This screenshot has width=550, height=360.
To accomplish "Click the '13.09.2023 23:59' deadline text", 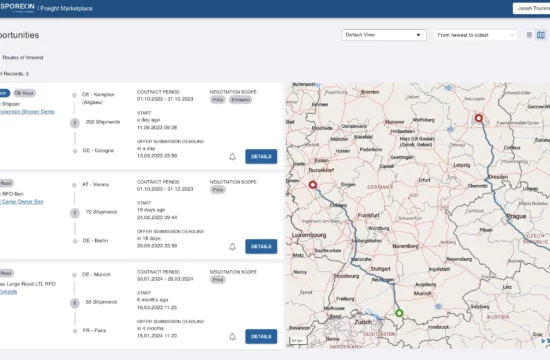I will click(157, 156).
